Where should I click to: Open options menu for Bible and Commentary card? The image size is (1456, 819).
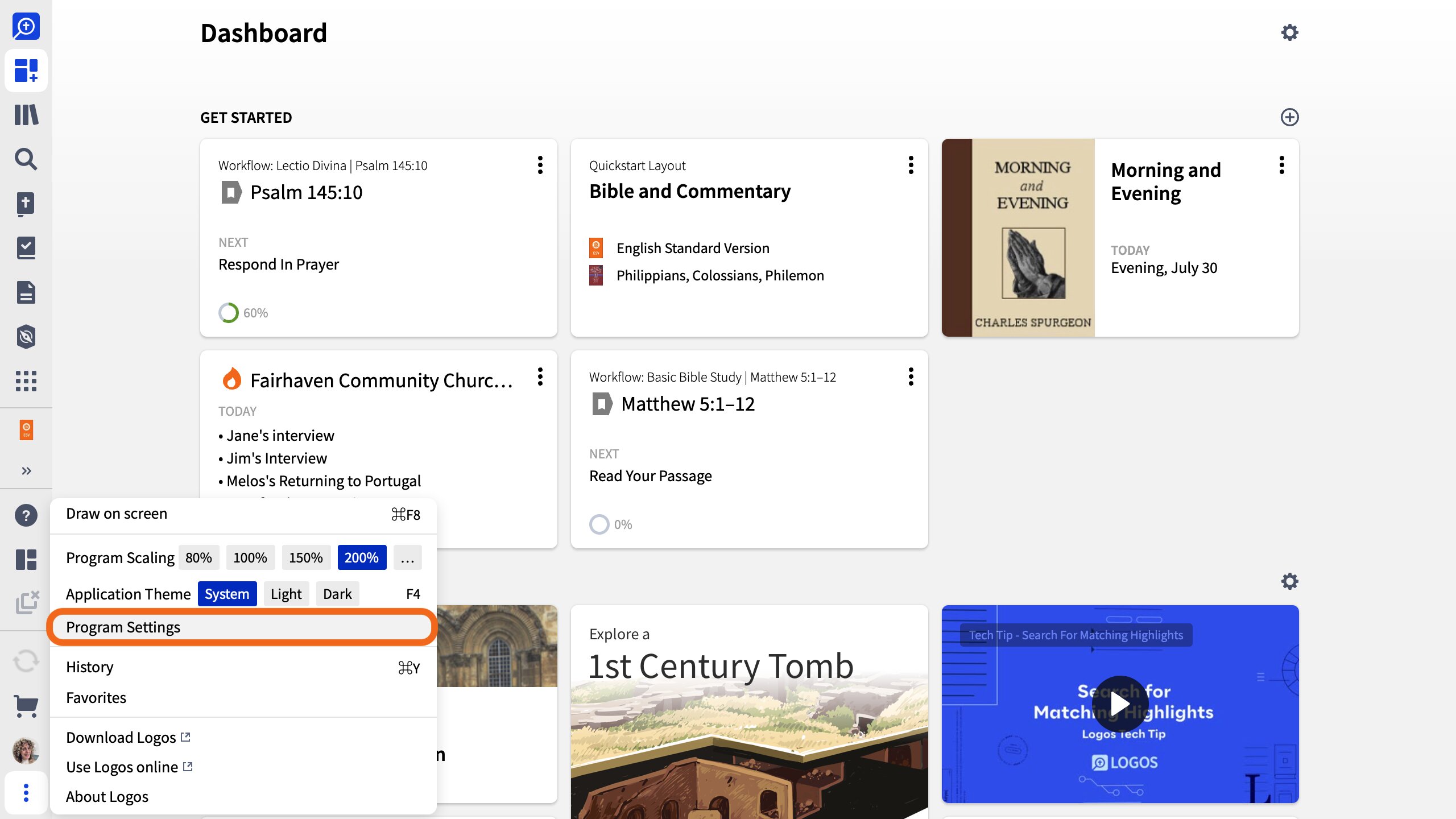pos(911,165)
